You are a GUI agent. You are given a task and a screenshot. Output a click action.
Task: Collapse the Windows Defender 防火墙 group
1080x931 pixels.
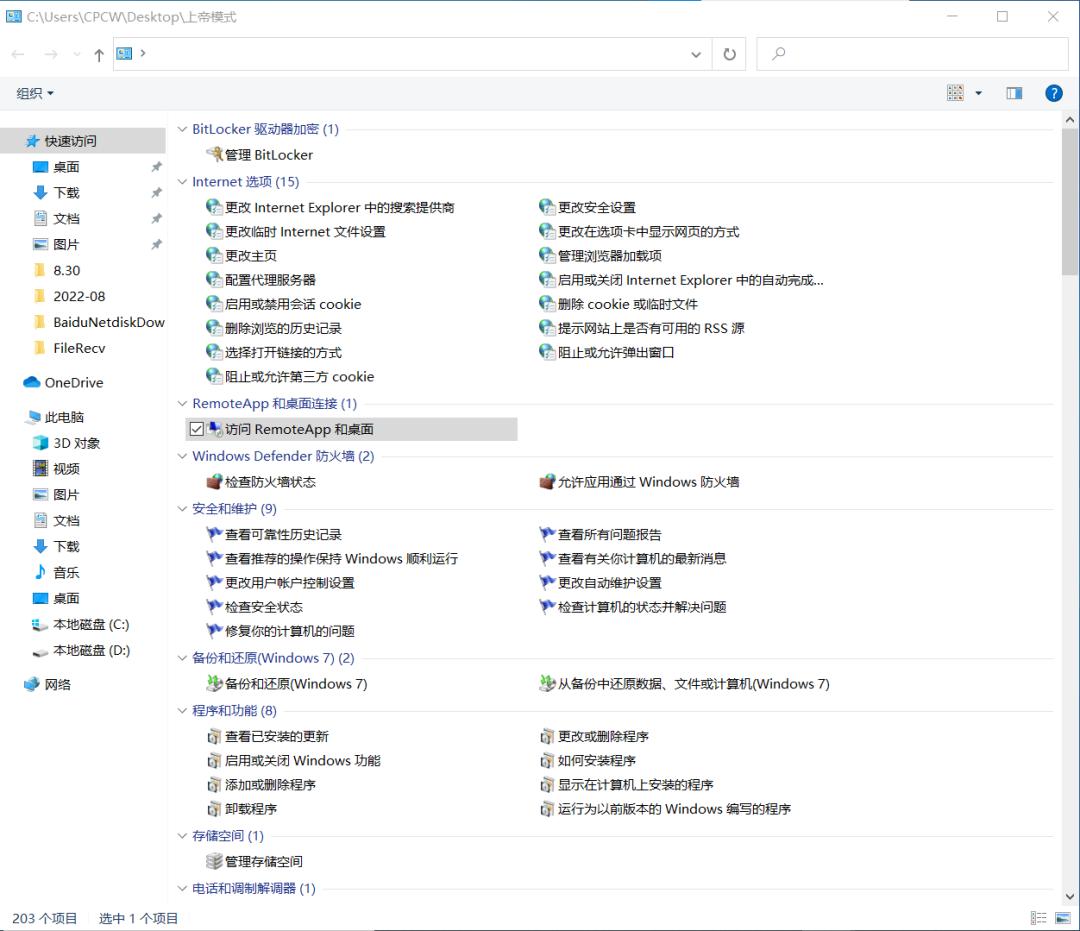182,456
